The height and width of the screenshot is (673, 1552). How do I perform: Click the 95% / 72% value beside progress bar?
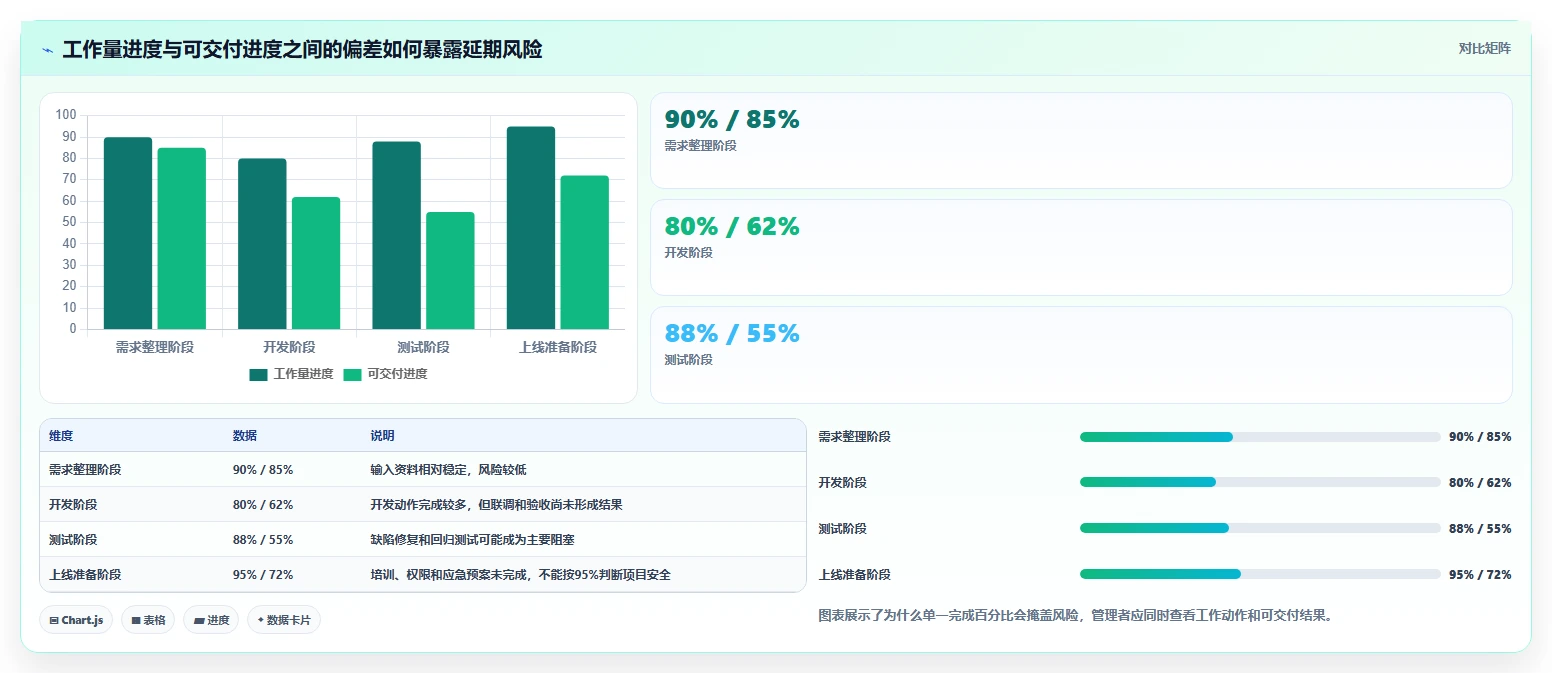1480,574
